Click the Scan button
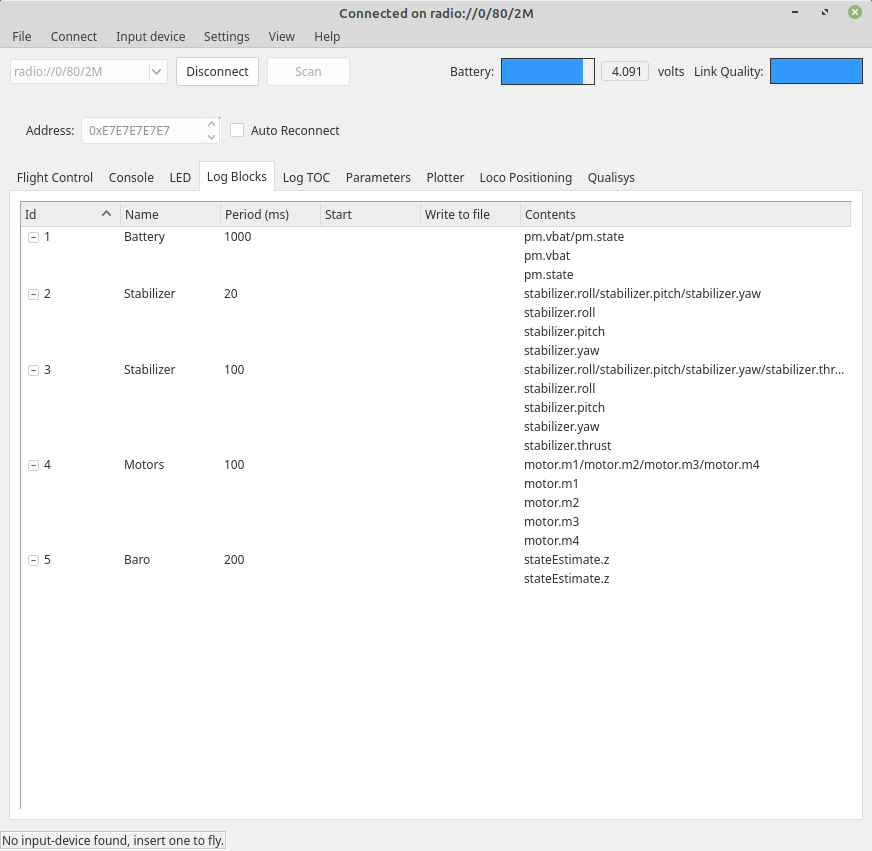Viewport: 872px width, 851px height. pos(308,72)
